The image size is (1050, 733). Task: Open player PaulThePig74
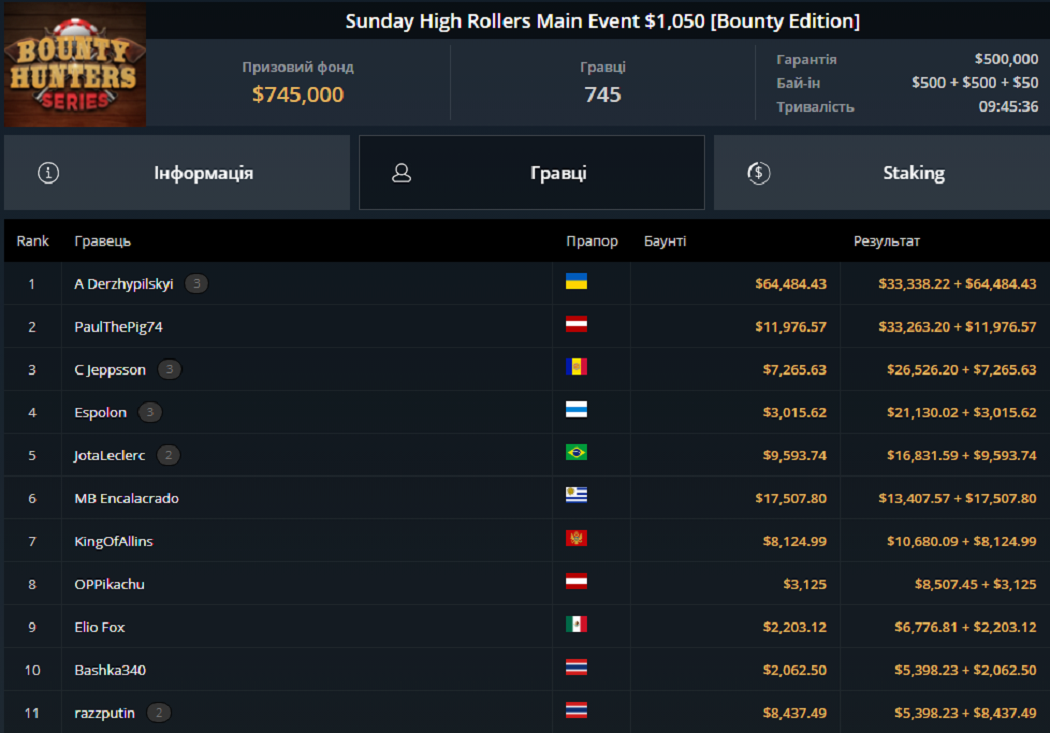pyautogui.click(x=118, y=327)
